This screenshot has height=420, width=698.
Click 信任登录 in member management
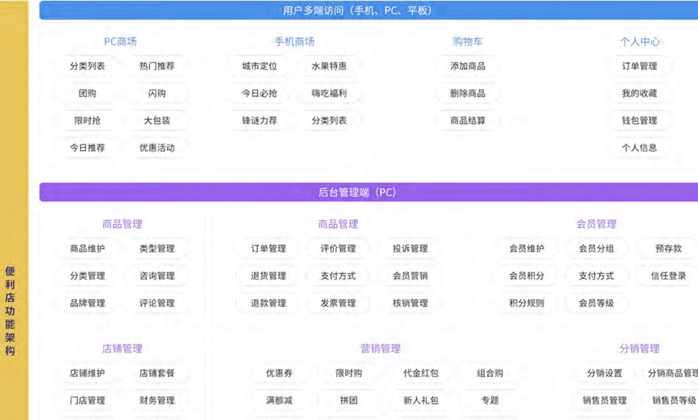click(x=668, y=276)
